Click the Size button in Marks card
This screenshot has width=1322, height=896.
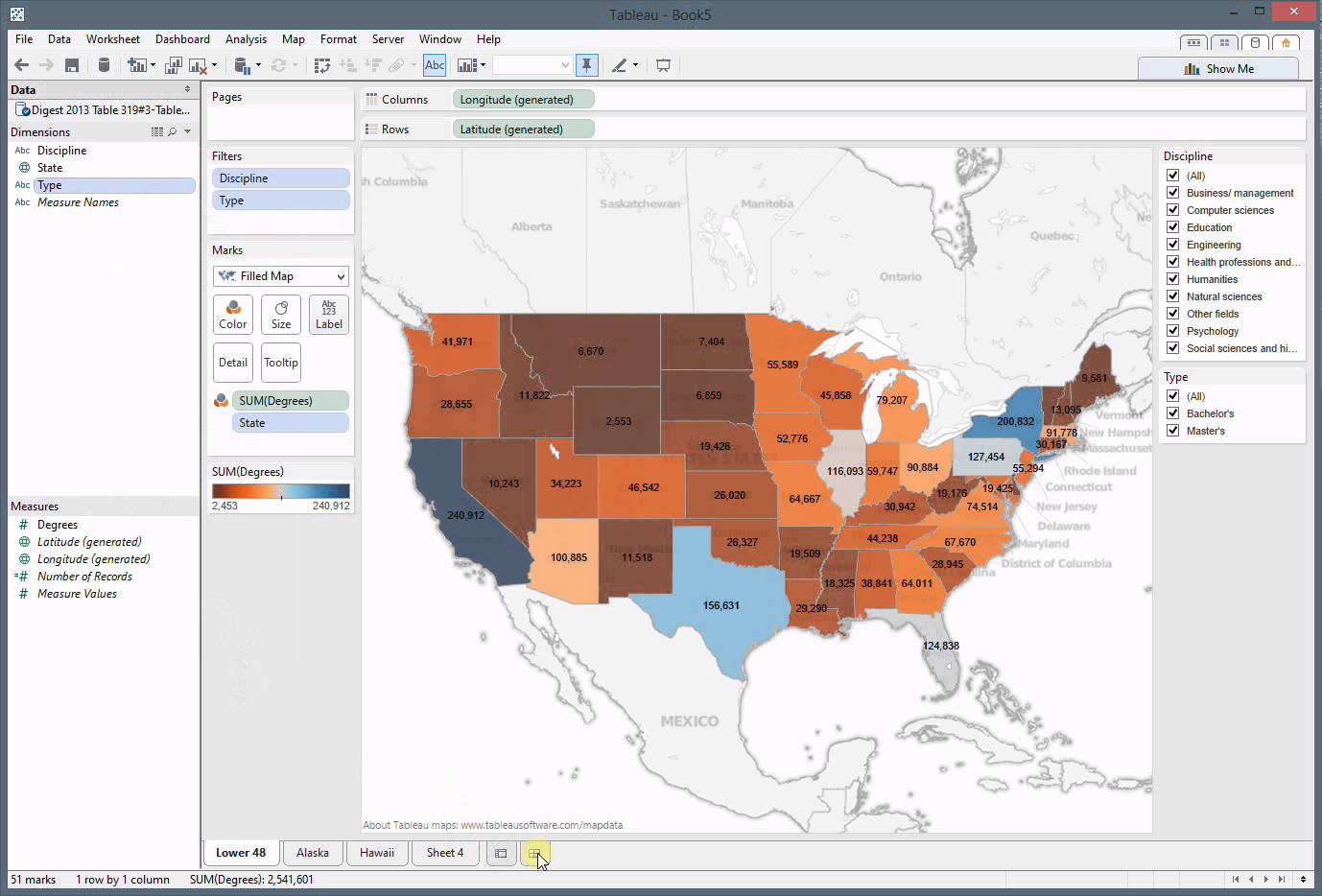pos(281,315)
